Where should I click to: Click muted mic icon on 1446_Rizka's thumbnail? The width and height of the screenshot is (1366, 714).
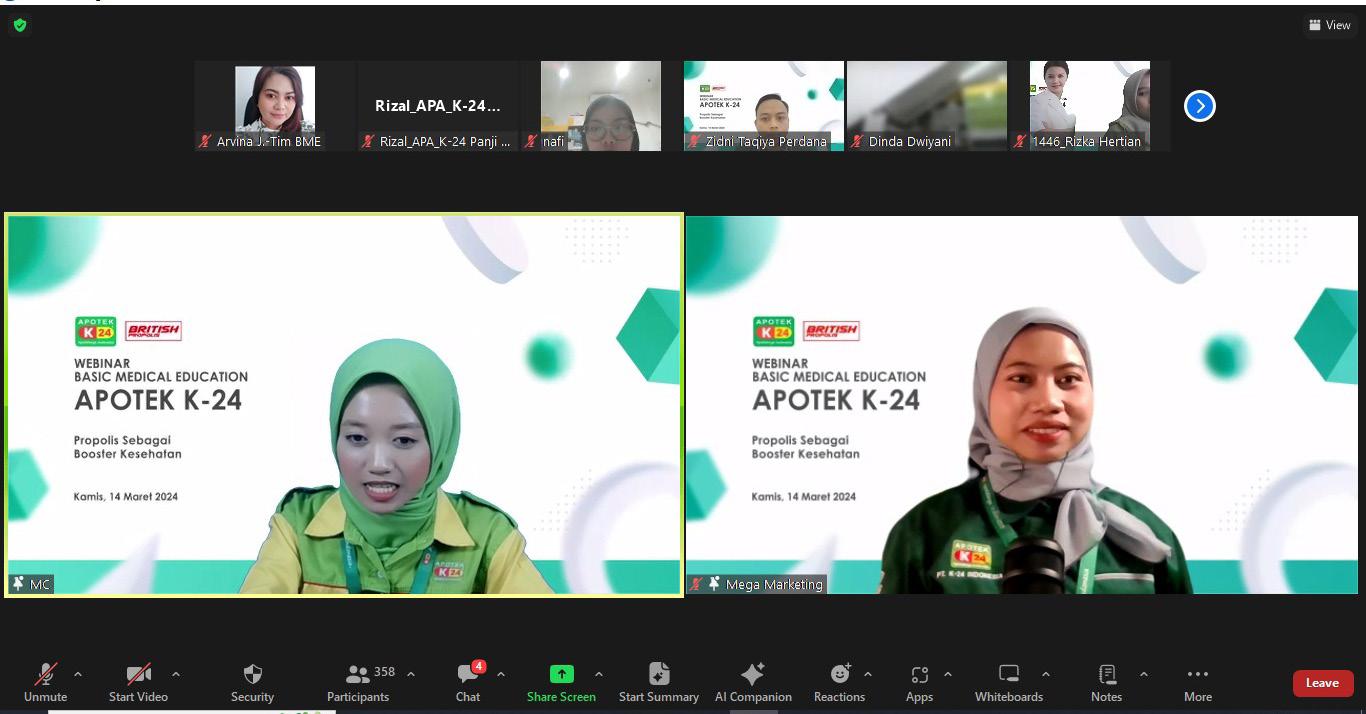[1020, 141]
